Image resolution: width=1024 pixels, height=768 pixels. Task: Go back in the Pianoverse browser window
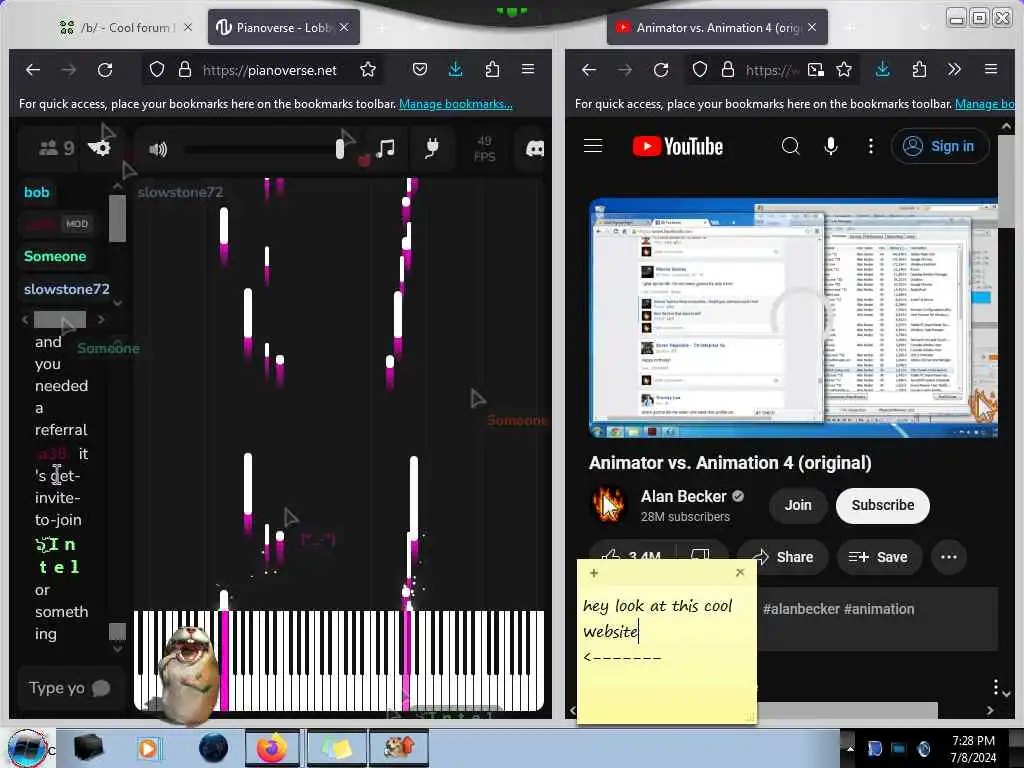click(32, 69)
